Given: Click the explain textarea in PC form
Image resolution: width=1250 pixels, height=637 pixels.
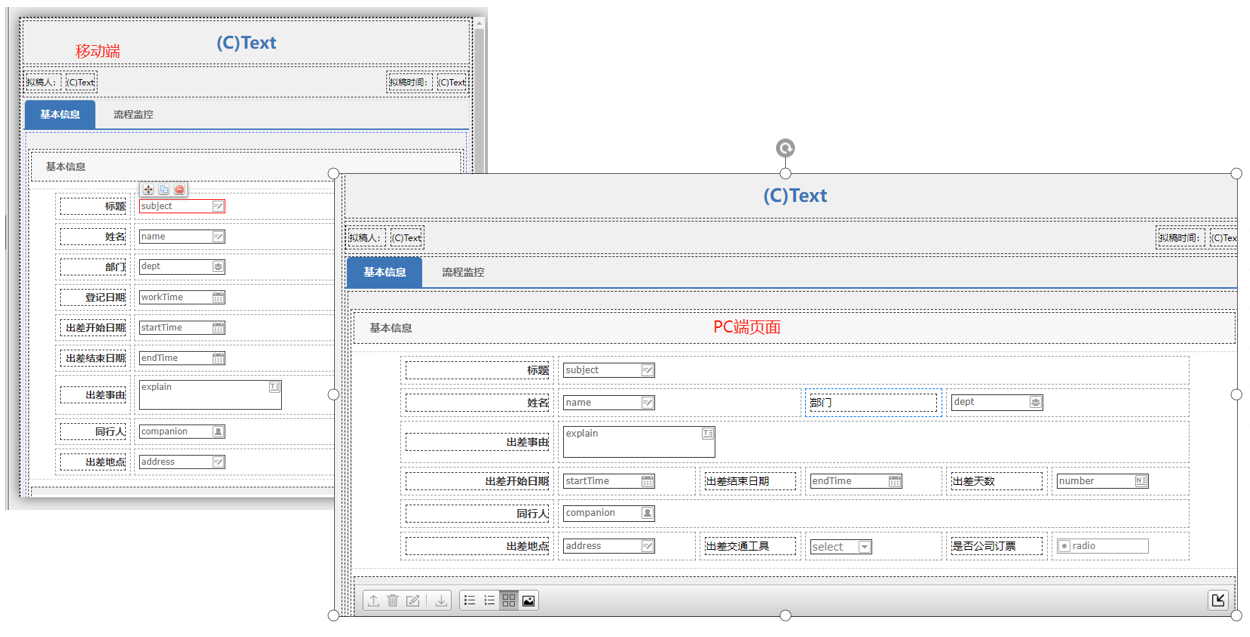Looking at the screenshot, I should point(639,442).
